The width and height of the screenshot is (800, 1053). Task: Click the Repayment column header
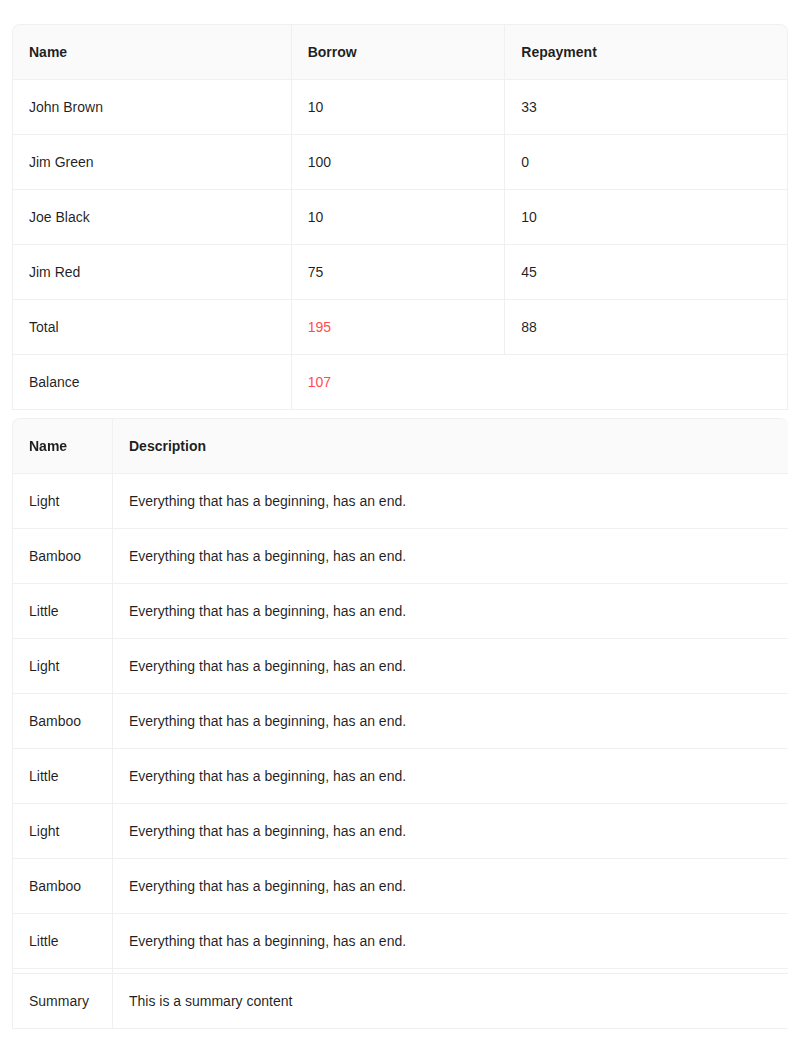tap(559, 52)
